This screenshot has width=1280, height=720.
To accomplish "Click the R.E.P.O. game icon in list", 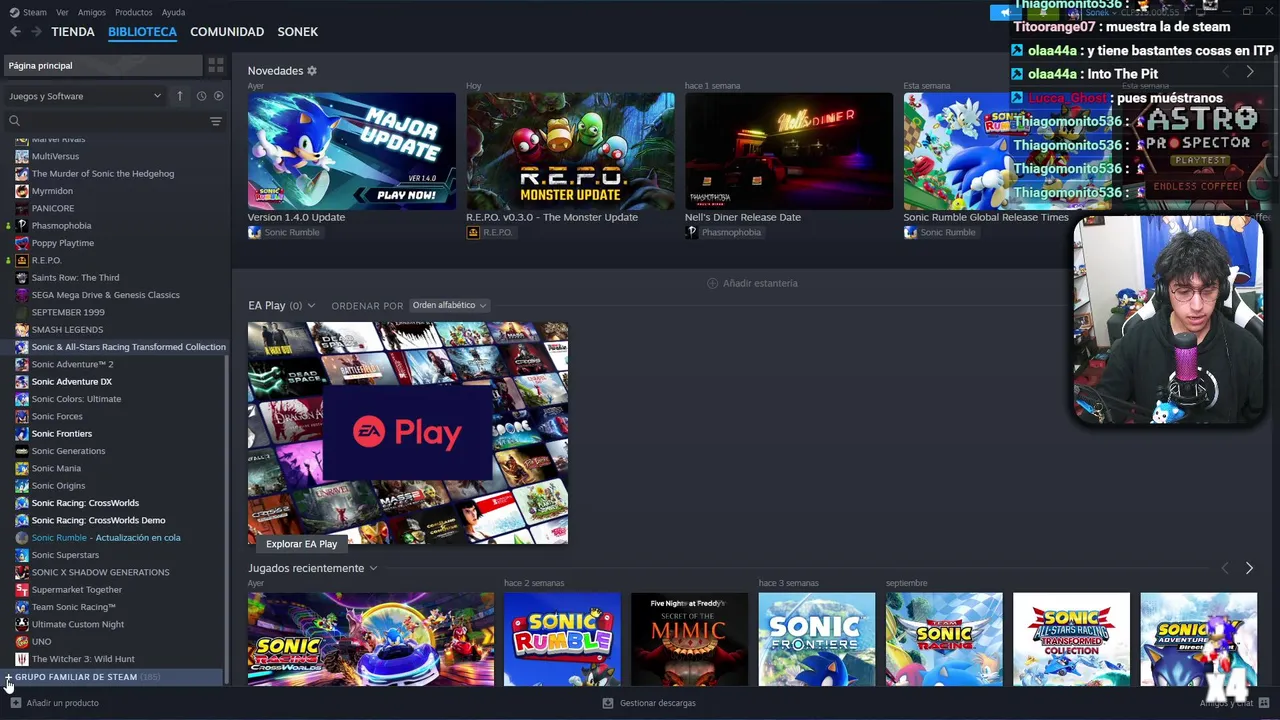I will (x=22, y=260).
